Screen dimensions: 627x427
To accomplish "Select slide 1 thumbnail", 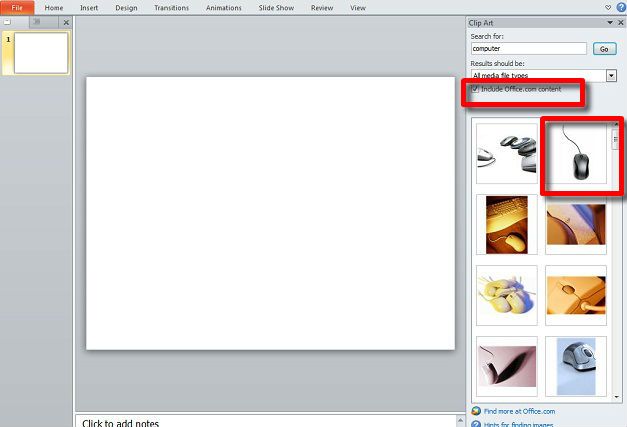I will point(41,53).
